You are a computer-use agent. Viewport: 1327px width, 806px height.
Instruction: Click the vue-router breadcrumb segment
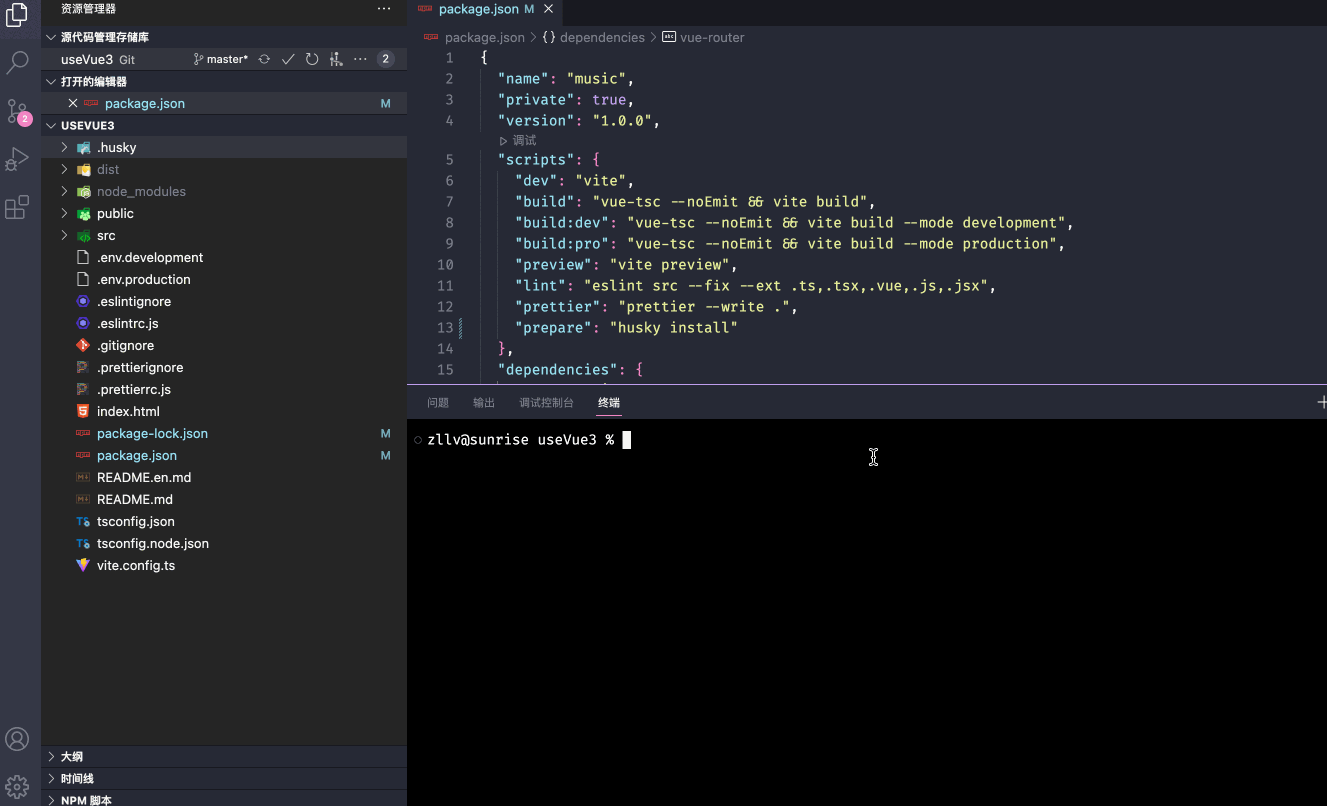click(703, 37)
